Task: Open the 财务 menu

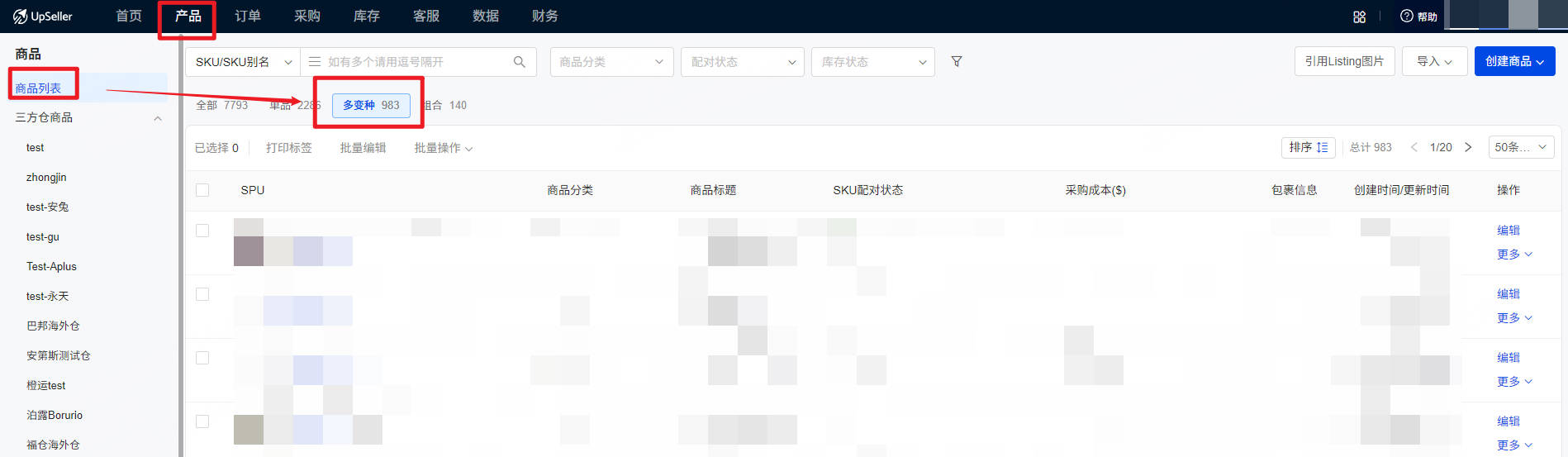Action: (544, 17)
